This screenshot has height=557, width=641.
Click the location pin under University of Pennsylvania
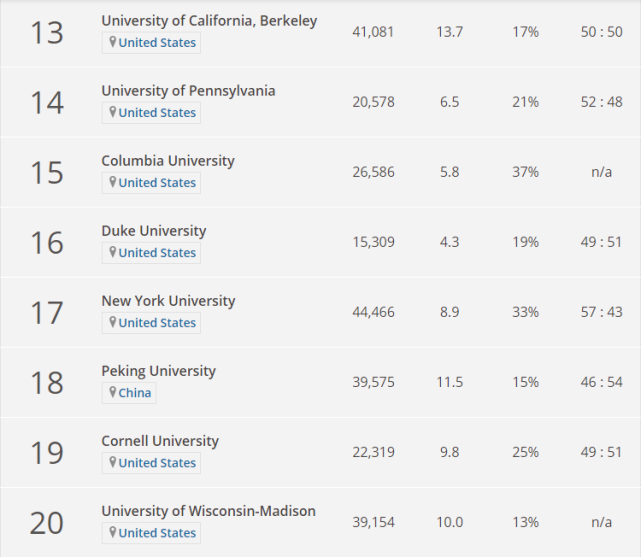(113, 113)
